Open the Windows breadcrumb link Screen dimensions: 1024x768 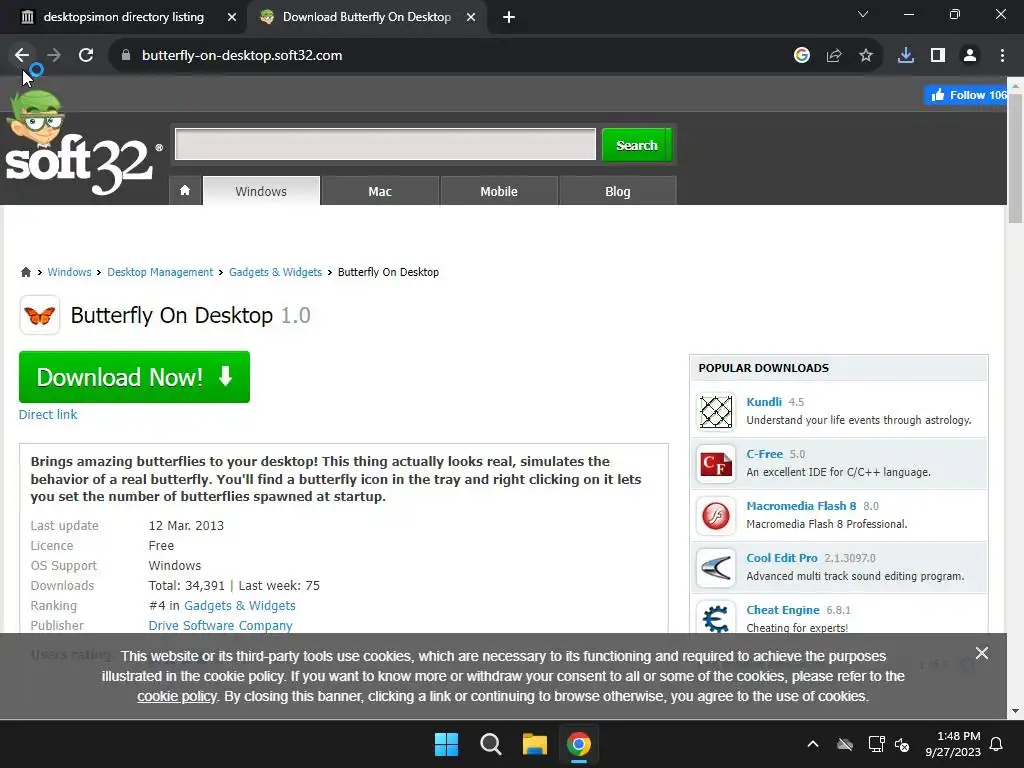[x=69, y=272]
